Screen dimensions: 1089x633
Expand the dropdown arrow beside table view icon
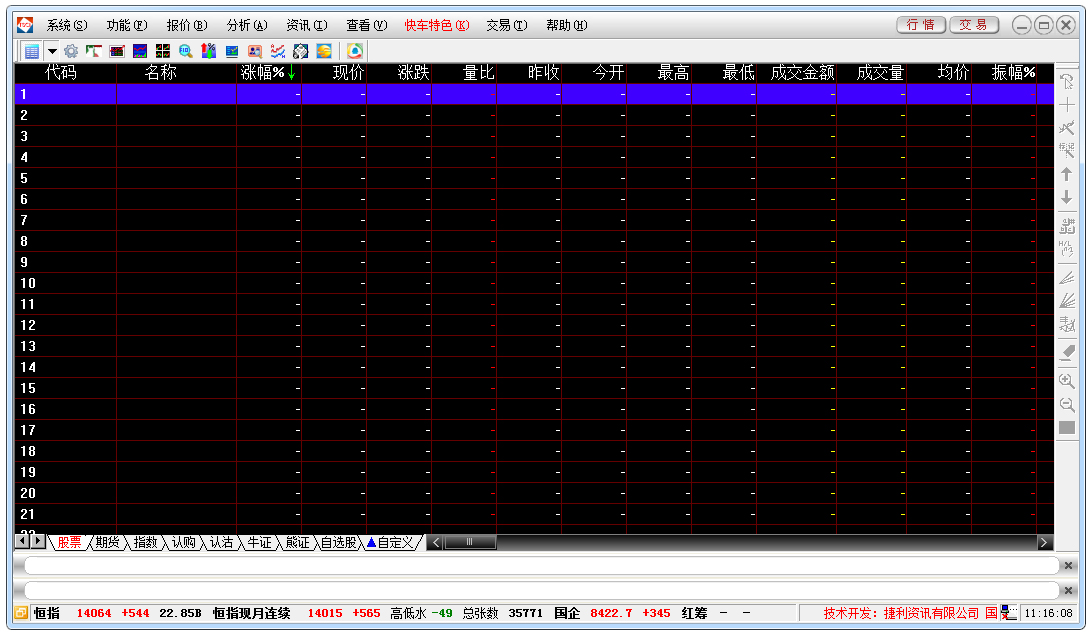coord(51,51)
